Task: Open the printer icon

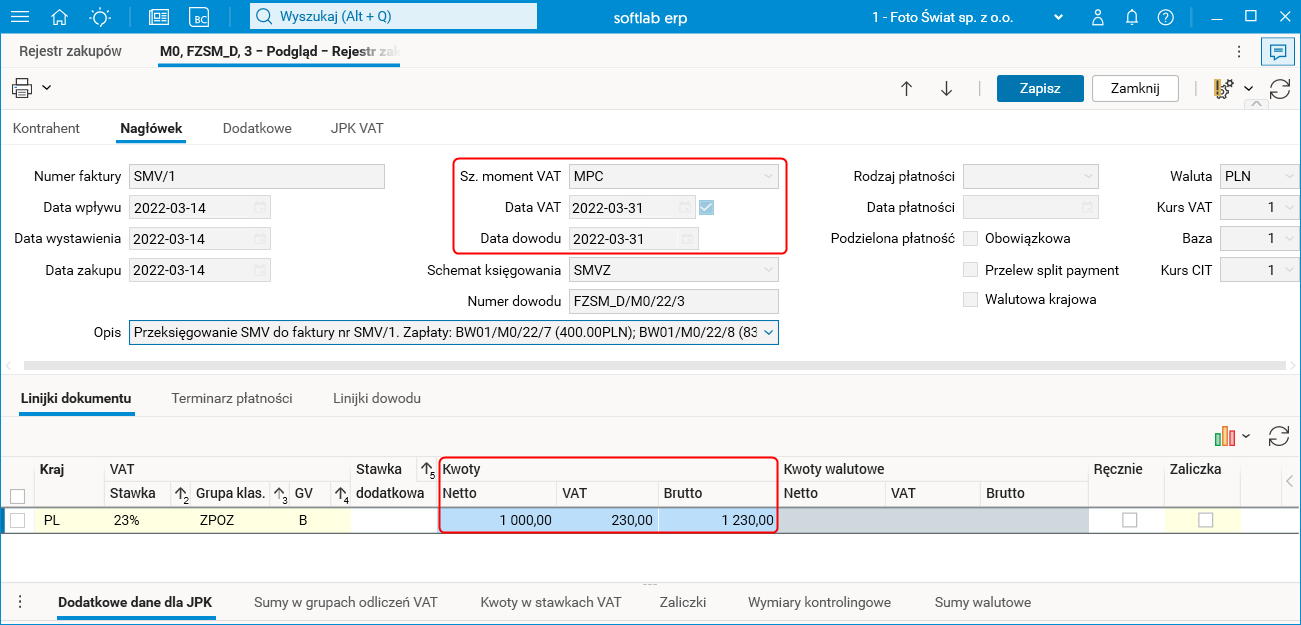Action: (22, 88)
